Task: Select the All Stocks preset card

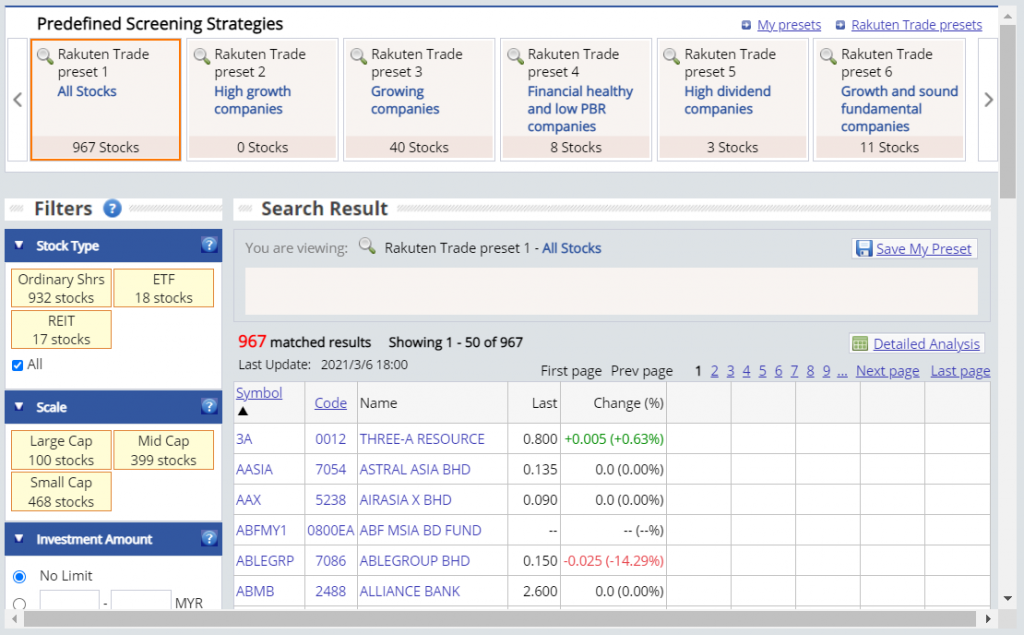Action: click(x=106, y=99)
